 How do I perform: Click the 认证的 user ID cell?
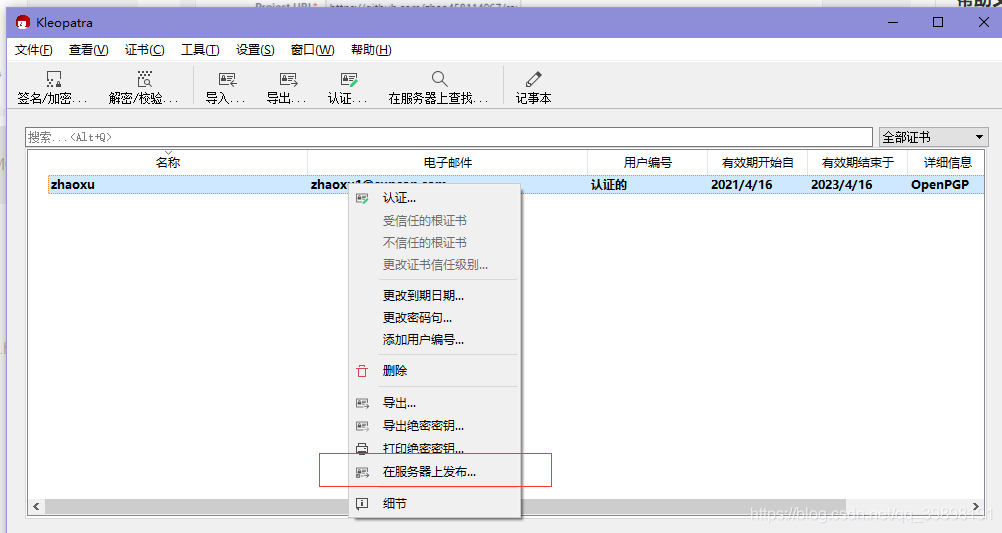coord(608,185)
